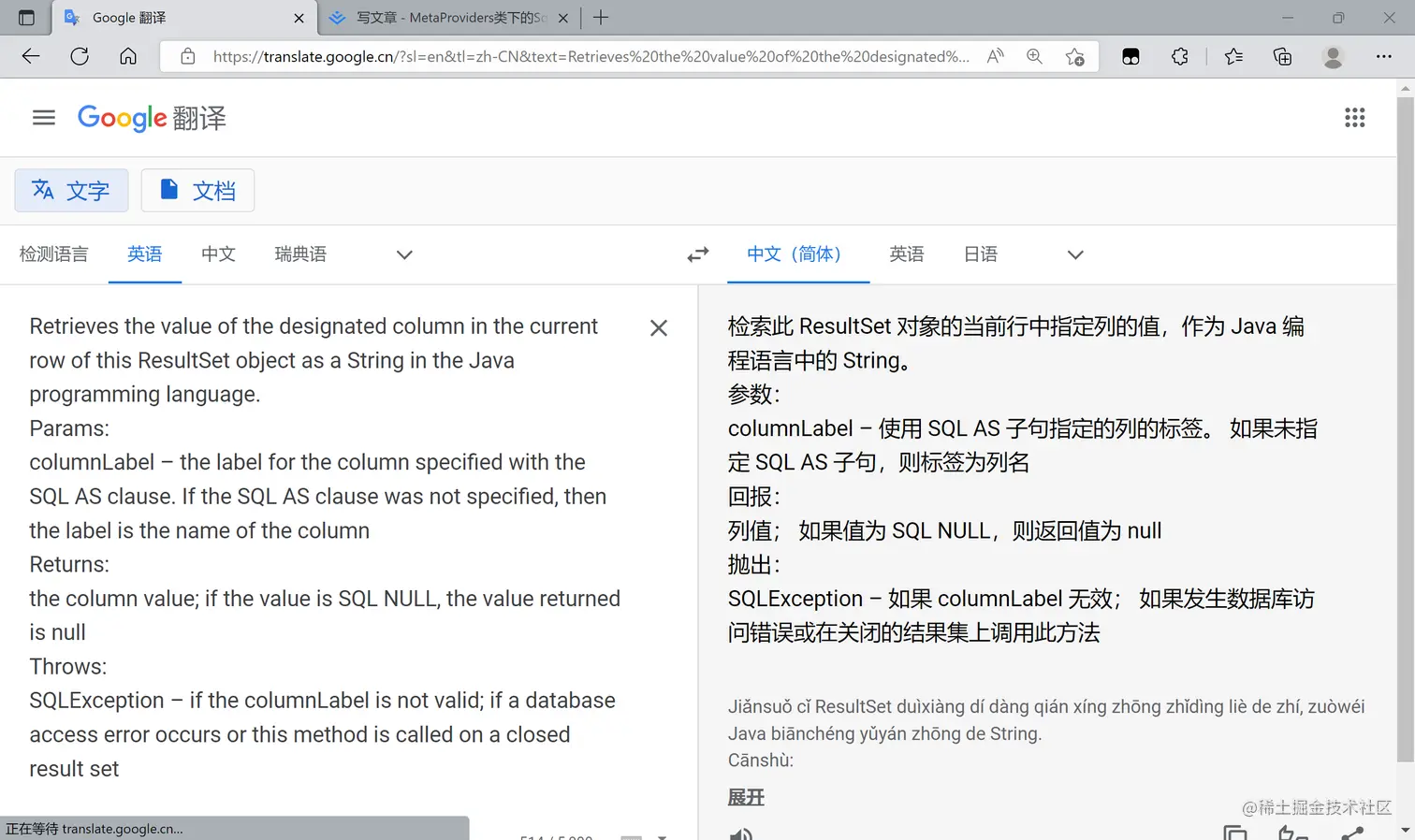Choose 日语 as target language
Image resolution: width=1415 pixels, height=840 pixels.
[x=981, y=254]
